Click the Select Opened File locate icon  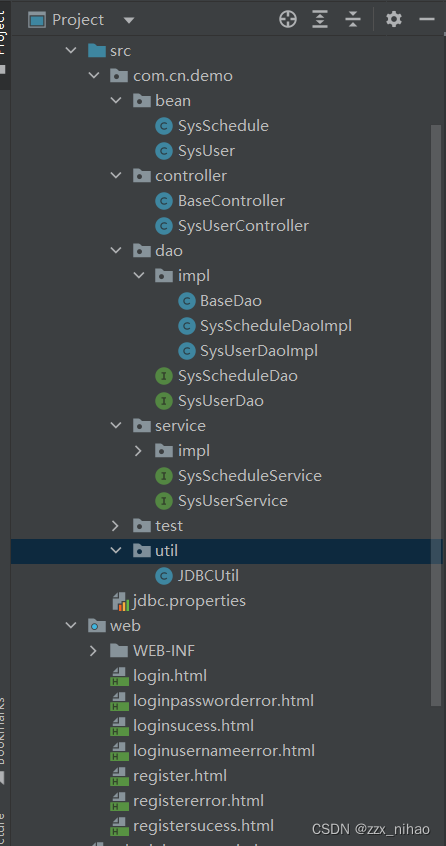coord(288,20)
